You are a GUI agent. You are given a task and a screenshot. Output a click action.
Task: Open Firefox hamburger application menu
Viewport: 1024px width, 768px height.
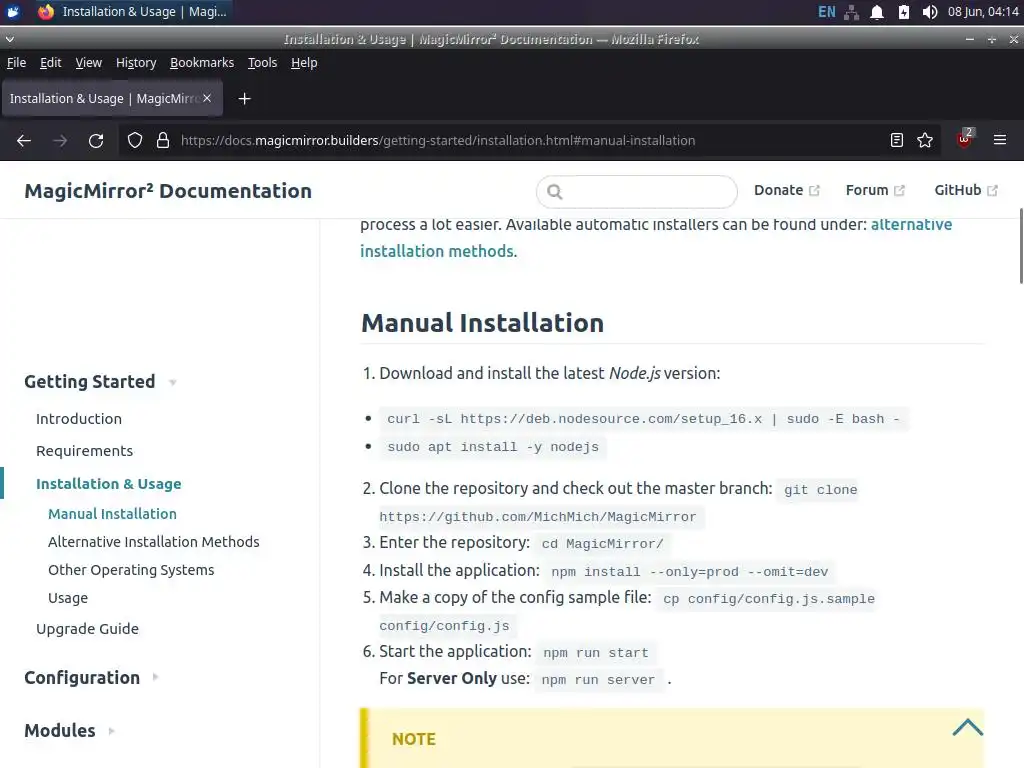point(999,141)
